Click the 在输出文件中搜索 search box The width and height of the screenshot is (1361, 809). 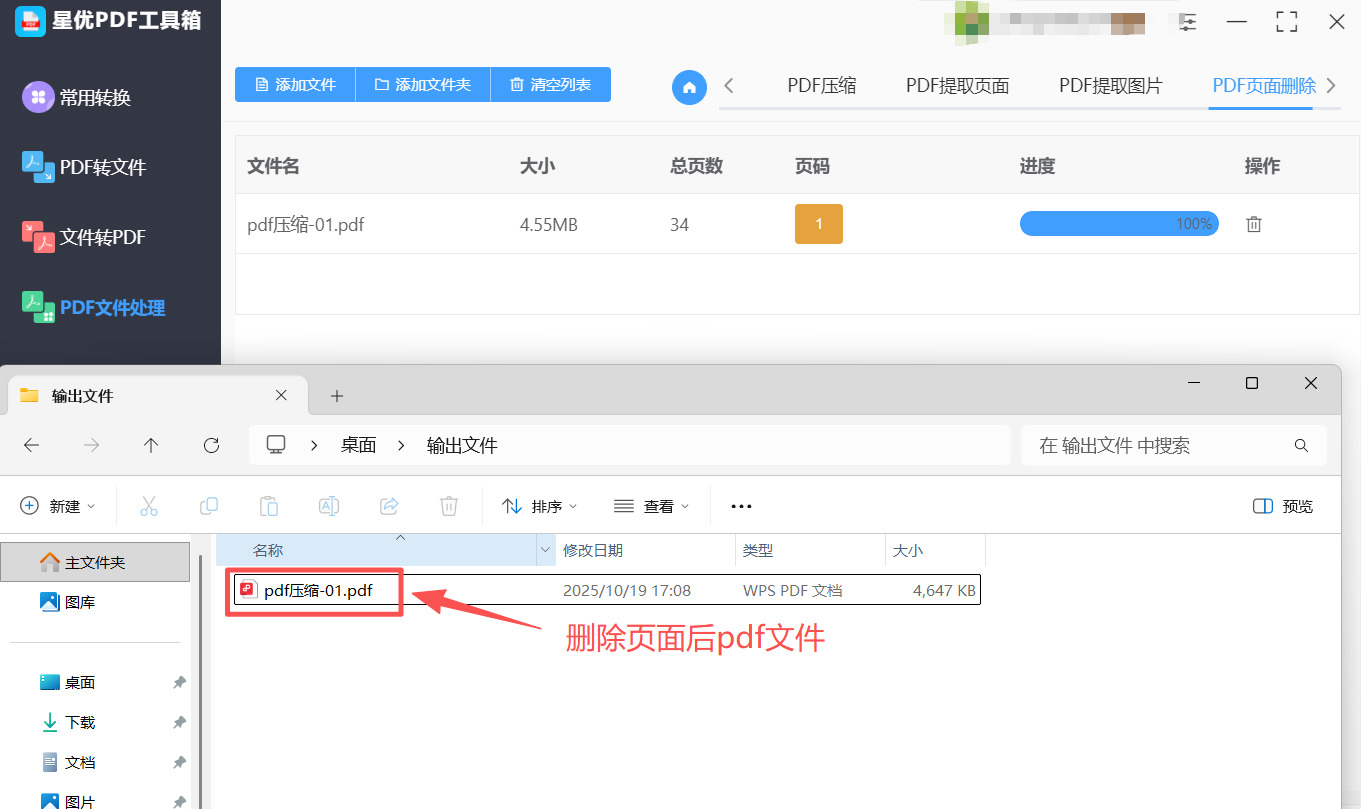(1160, 445)
